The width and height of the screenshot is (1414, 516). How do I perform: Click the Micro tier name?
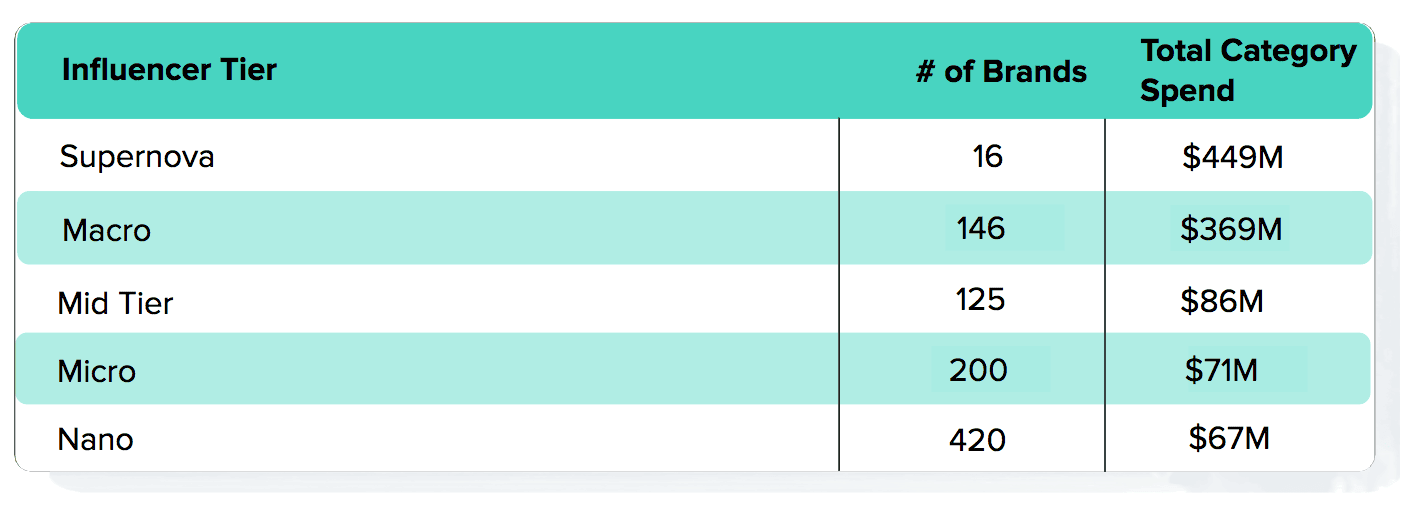97,371
